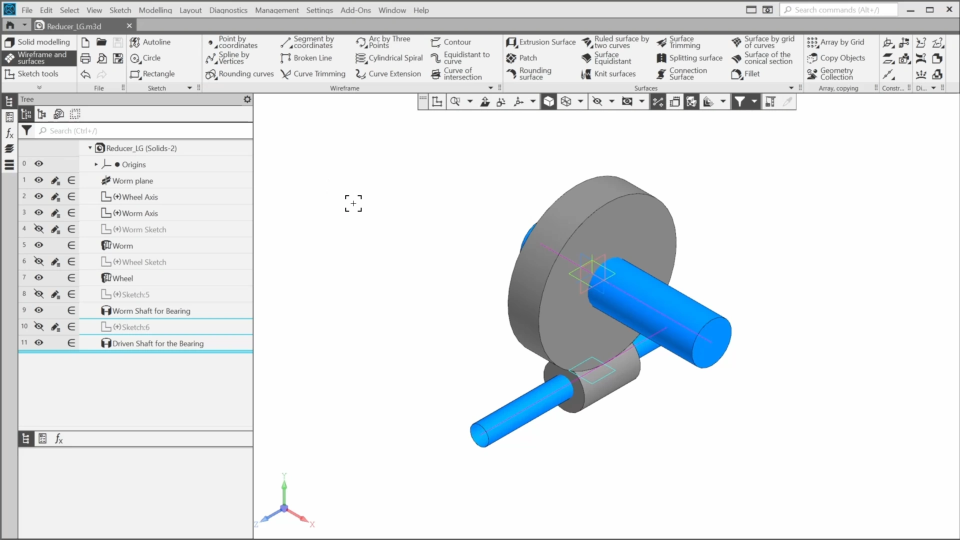Choose the Curve Trimming tool
960x540 pixels.
click(312, 74)
